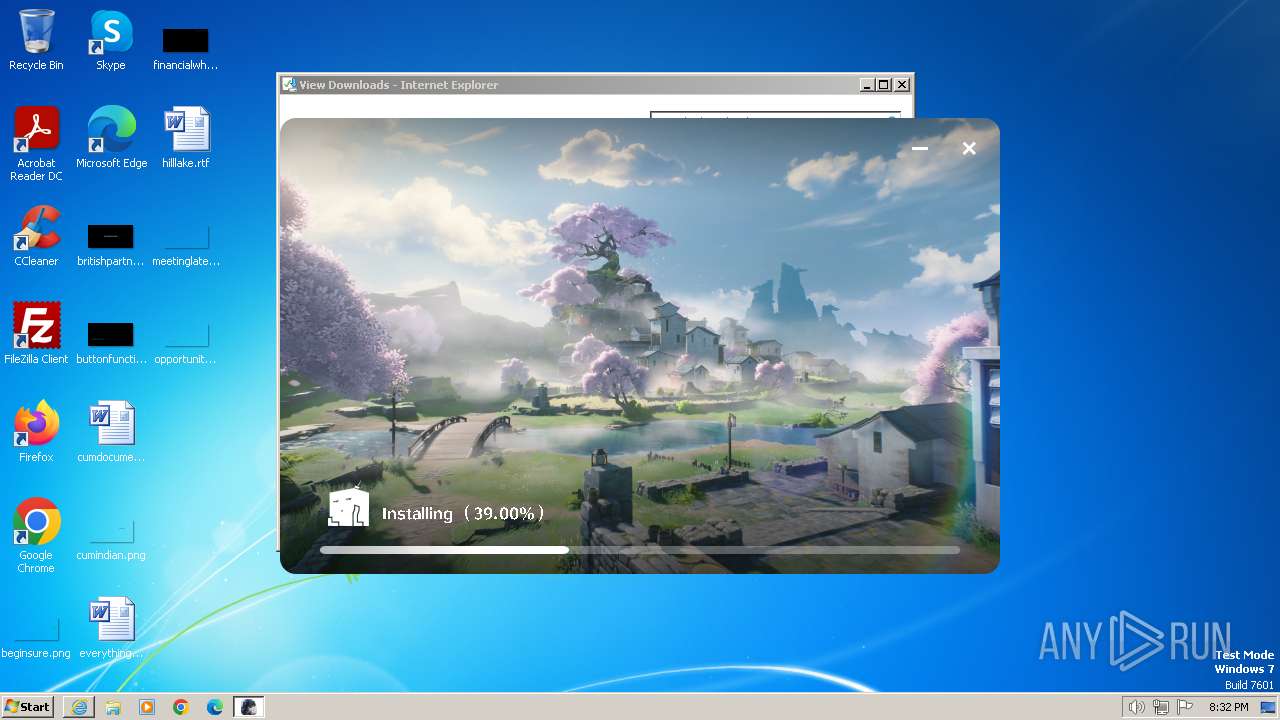Launch FileZilla Client shortcut
The height and width of the screenshot is (720, 1280).
coord(36,334)
